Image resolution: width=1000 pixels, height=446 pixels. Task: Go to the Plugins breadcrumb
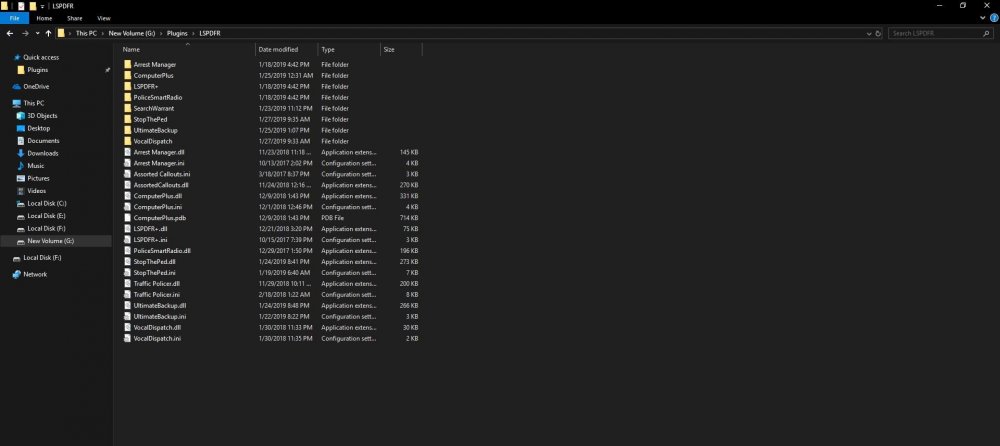point(177,33)
